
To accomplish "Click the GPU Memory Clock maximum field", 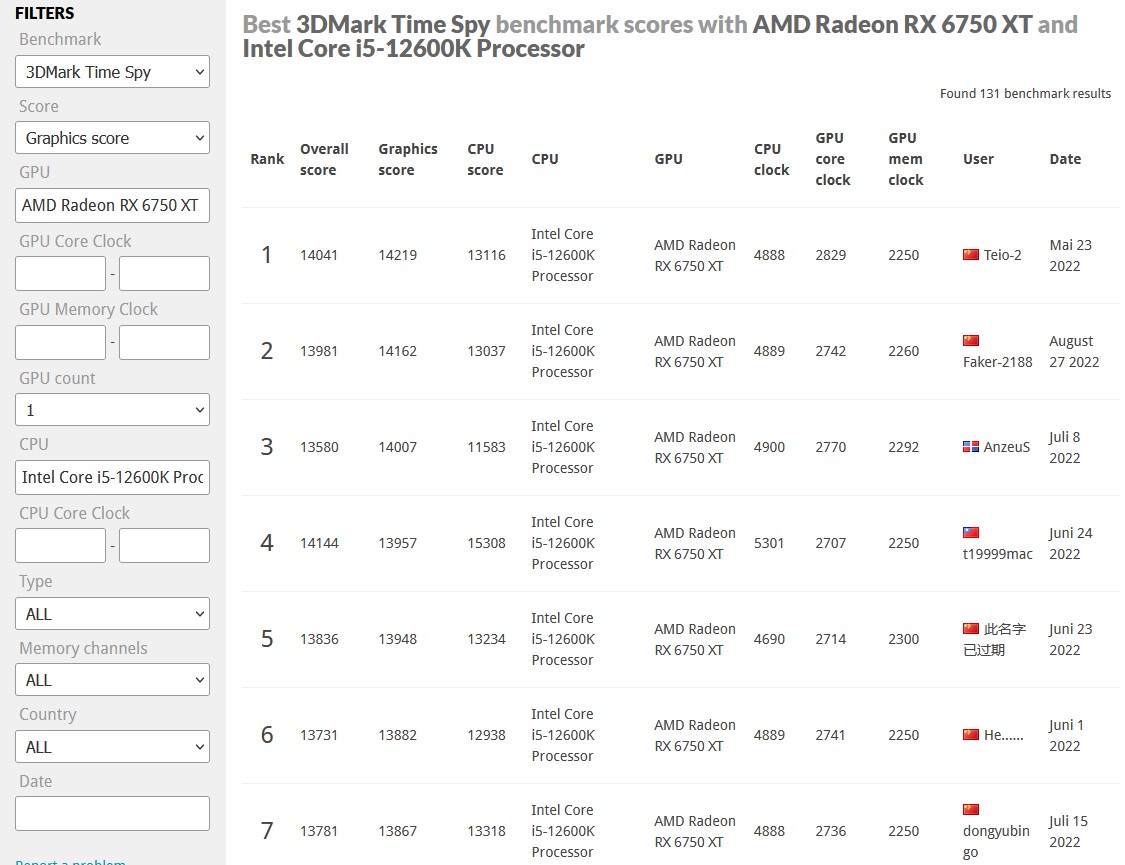I will click(164, 342).
